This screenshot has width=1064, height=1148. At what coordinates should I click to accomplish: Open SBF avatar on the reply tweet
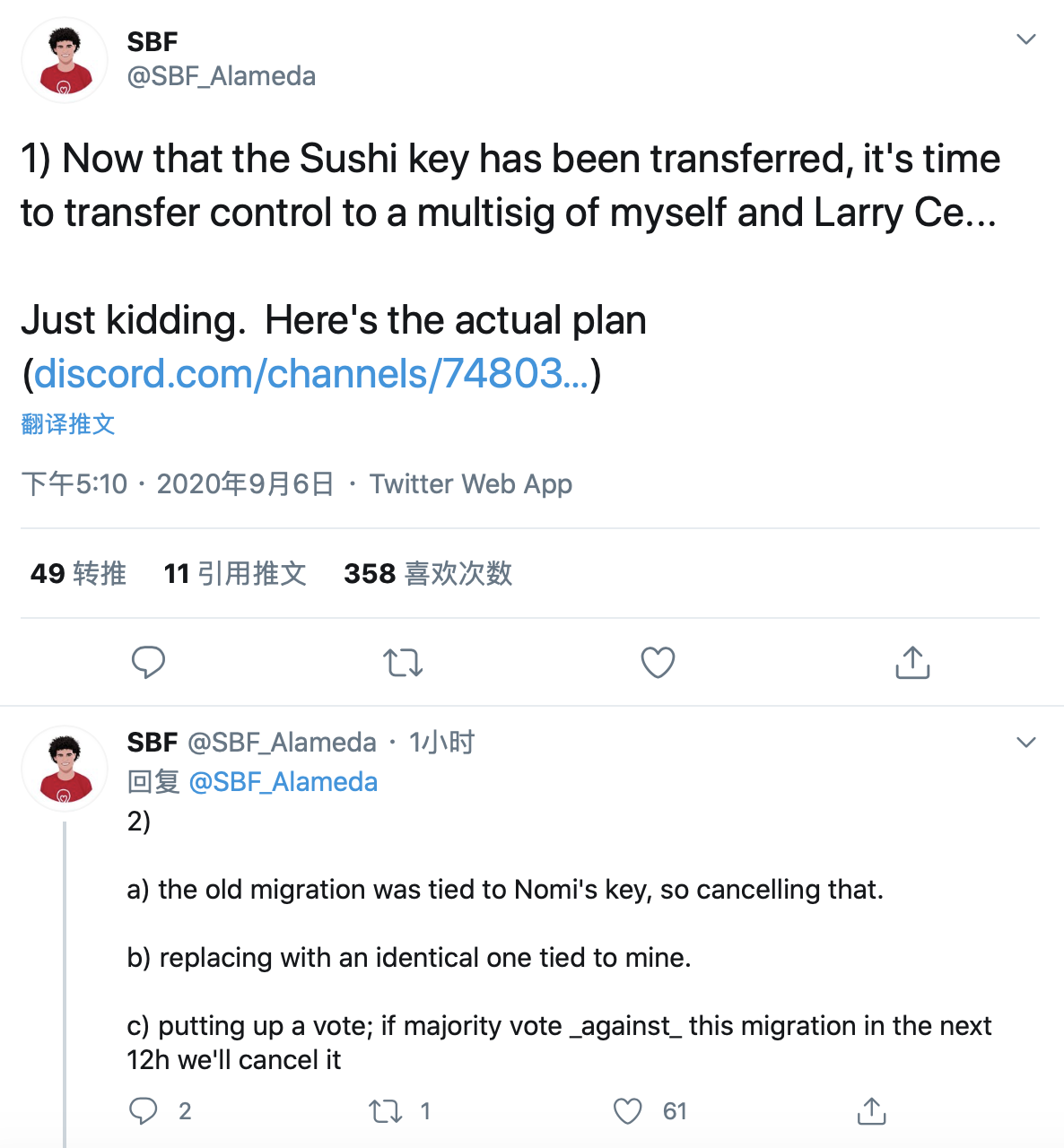[x=65, y=769]
